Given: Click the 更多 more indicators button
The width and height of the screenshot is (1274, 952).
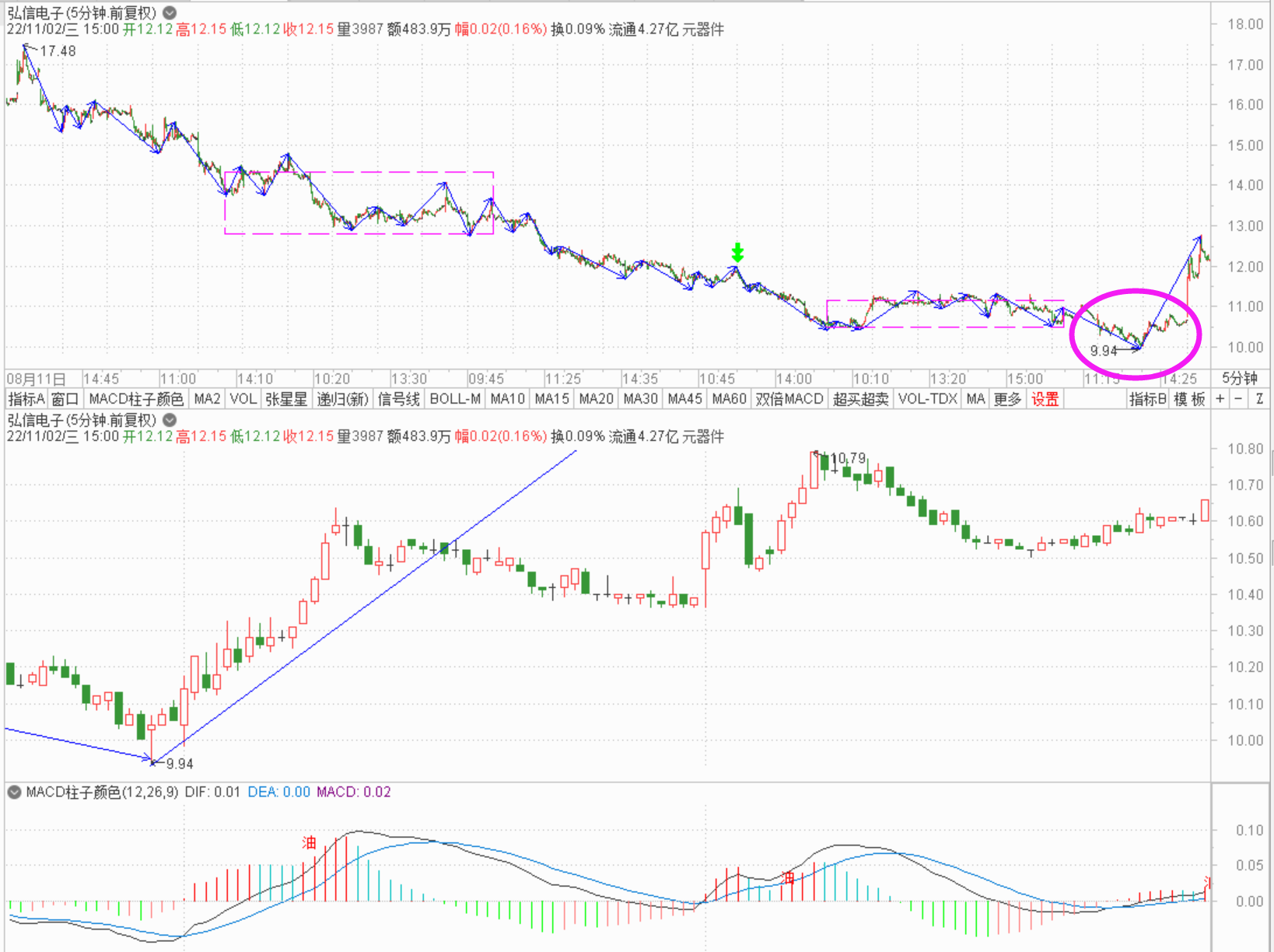Looking at the screenshot, I should click(x=1007, y=399).
